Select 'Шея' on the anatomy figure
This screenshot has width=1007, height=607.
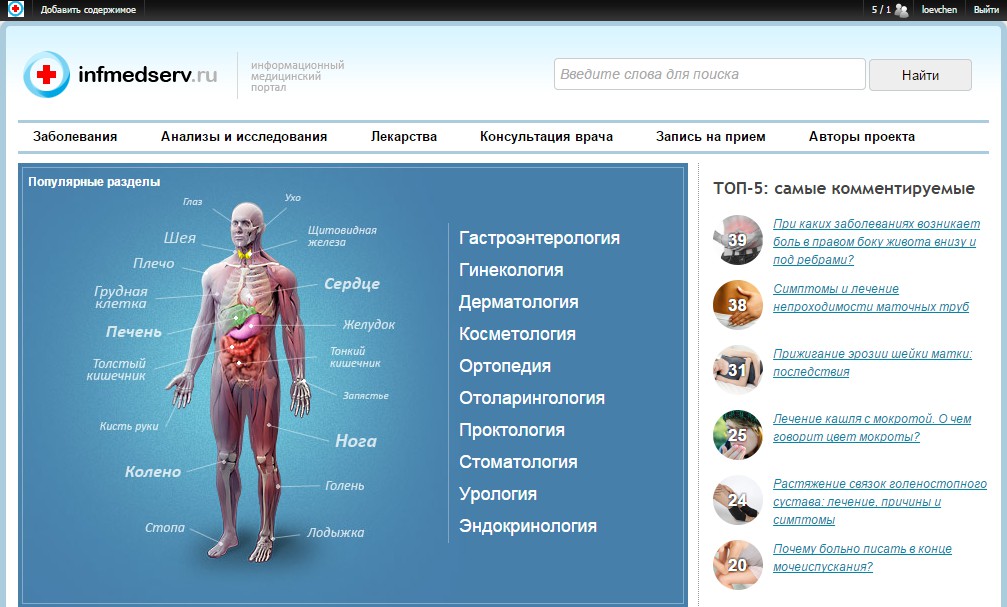(x=180, y=238)
